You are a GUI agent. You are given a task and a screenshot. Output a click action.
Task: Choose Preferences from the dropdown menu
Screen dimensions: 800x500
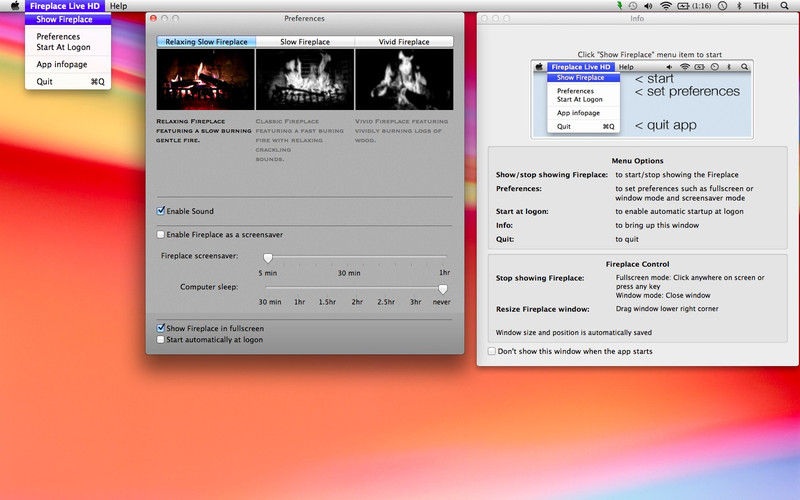[x=68, y=36]
